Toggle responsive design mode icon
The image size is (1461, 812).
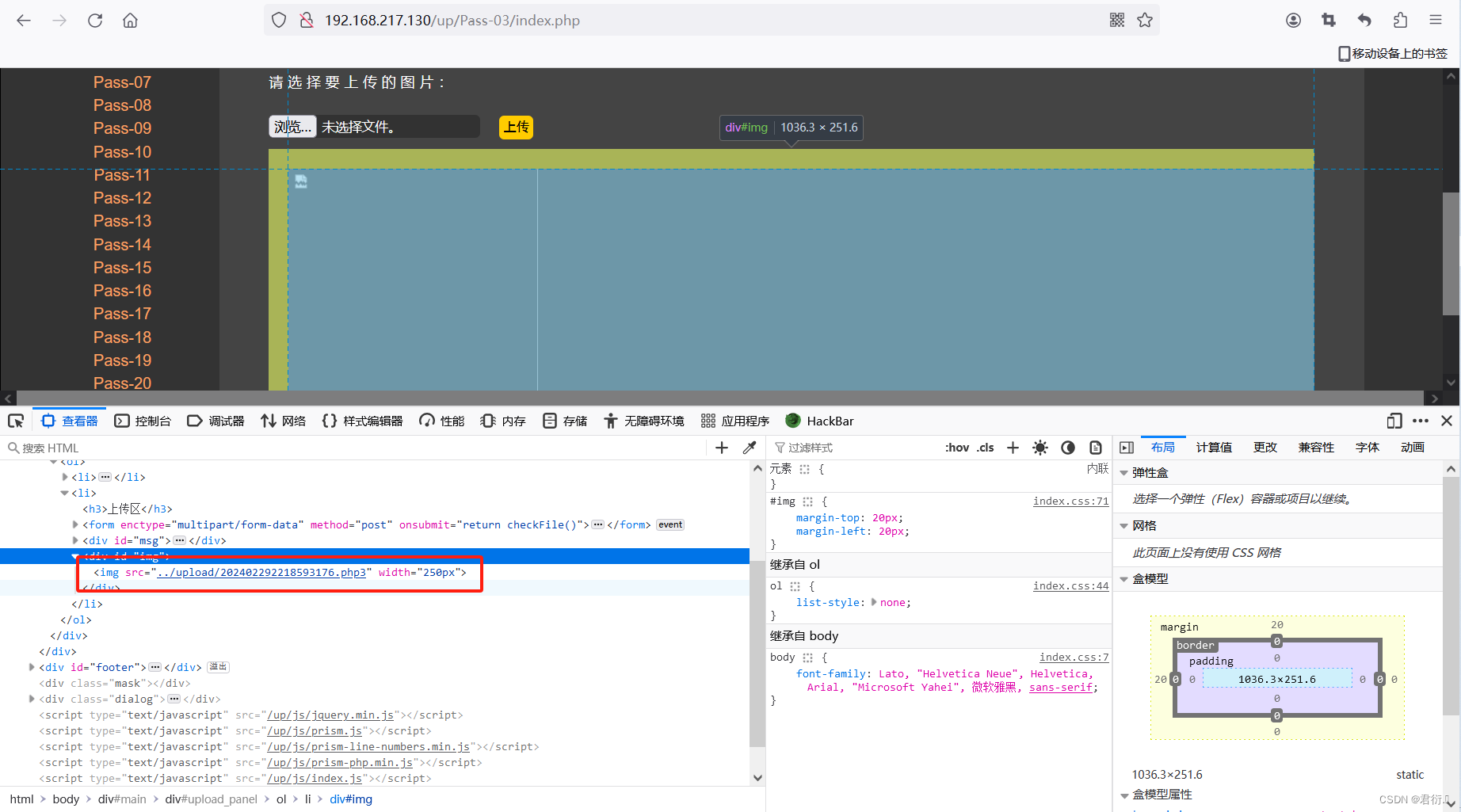[x=1394, y=421]
